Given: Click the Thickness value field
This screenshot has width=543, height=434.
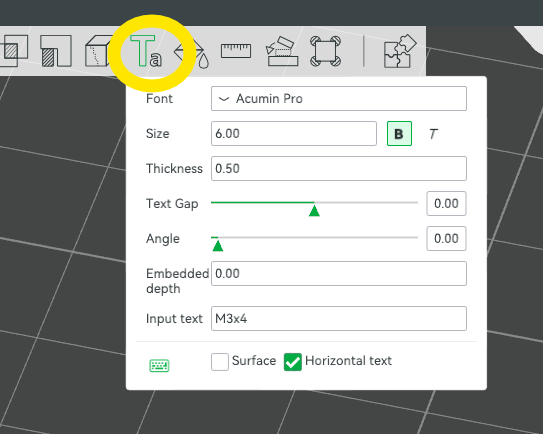Looking at the screenshot, I should pos(339,169).
